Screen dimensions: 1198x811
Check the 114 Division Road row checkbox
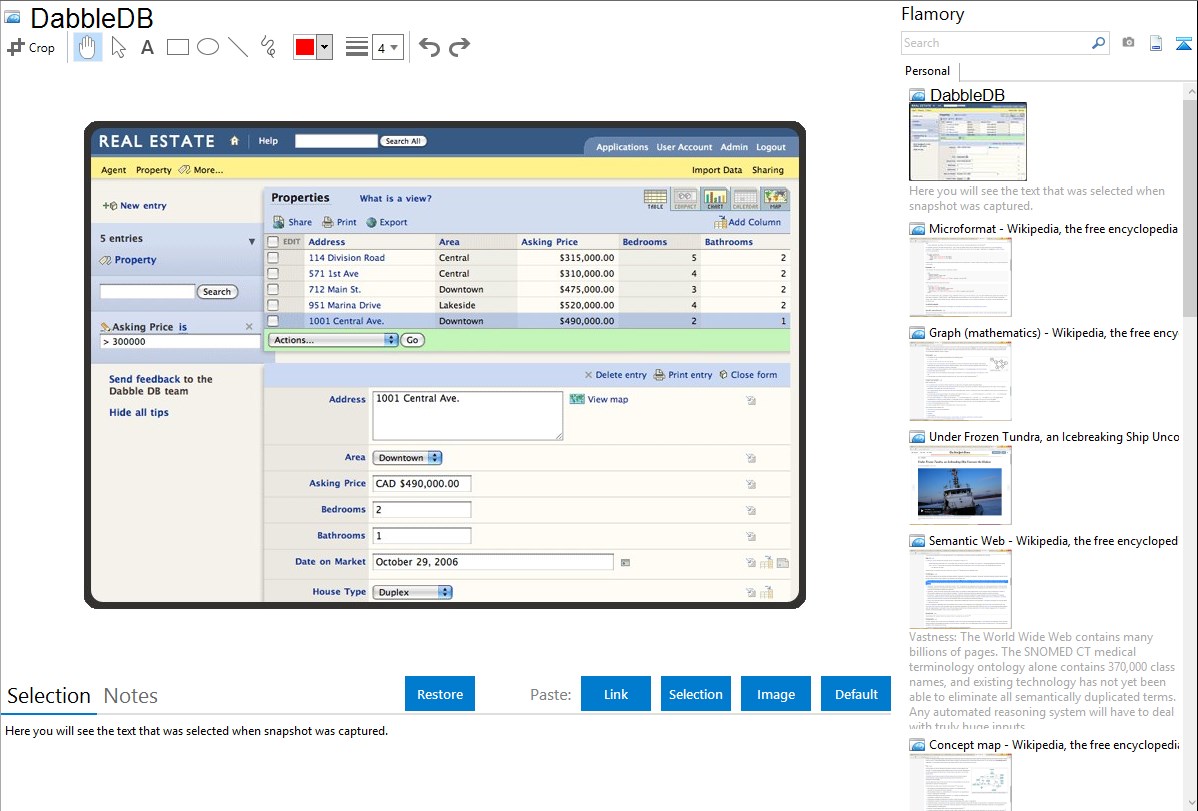coord(273,258)
